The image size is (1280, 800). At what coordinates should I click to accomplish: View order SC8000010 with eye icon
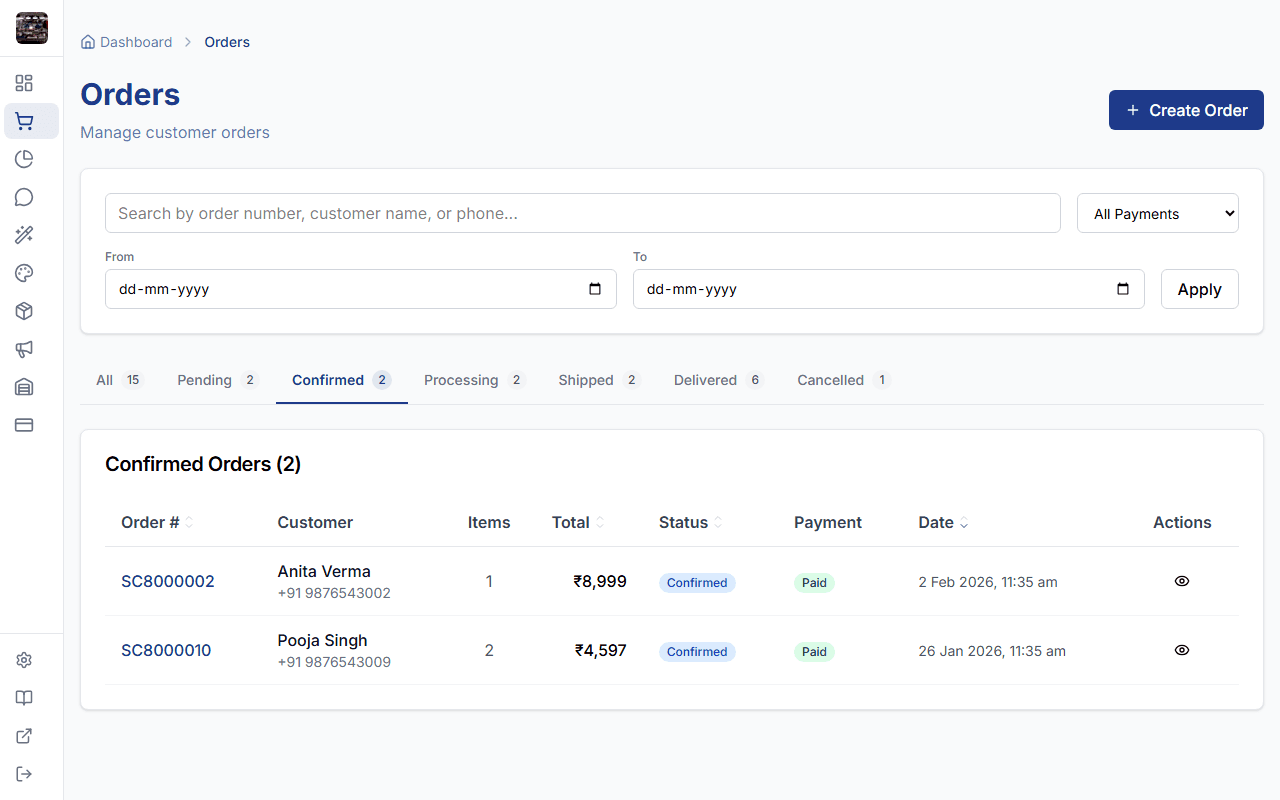pos(1182,650)
